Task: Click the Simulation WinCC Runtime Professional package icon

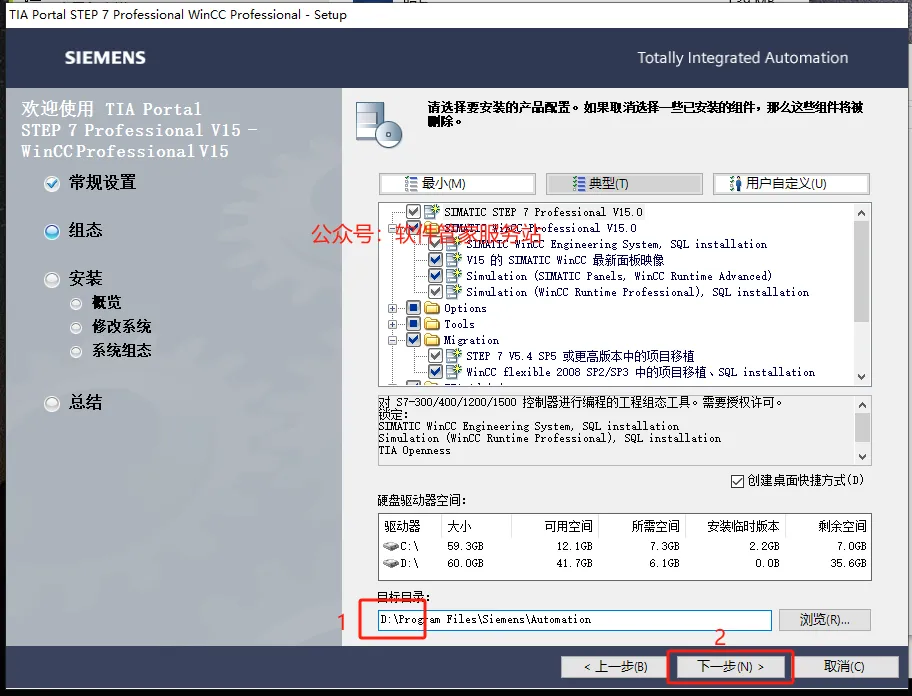Action: [454, 291]
